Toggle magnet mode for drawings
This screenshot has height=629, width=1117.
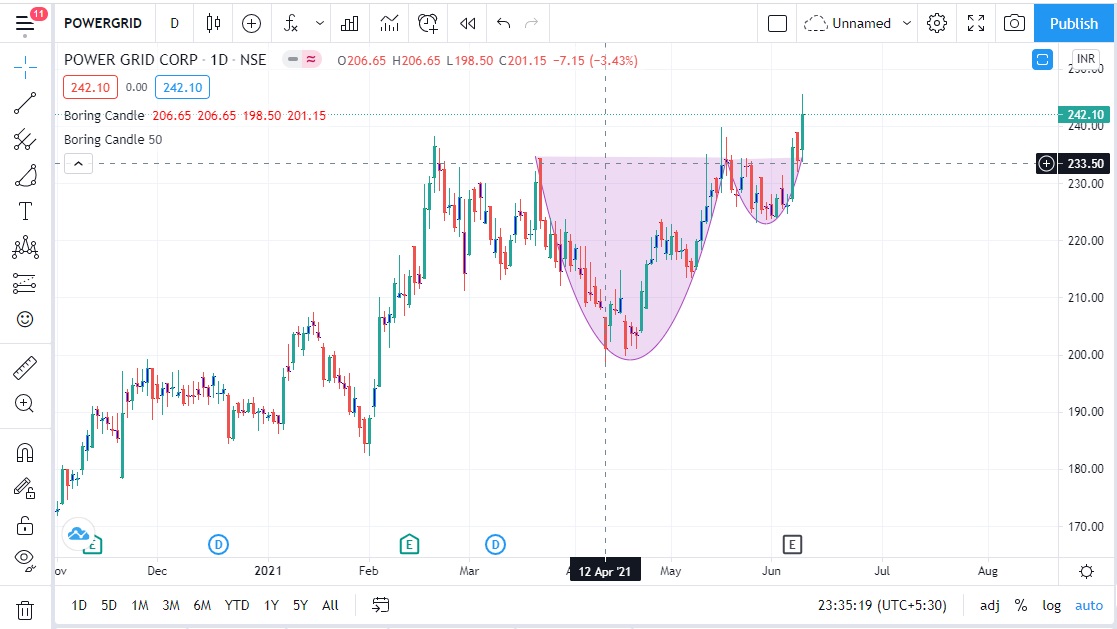coord(25,453)
